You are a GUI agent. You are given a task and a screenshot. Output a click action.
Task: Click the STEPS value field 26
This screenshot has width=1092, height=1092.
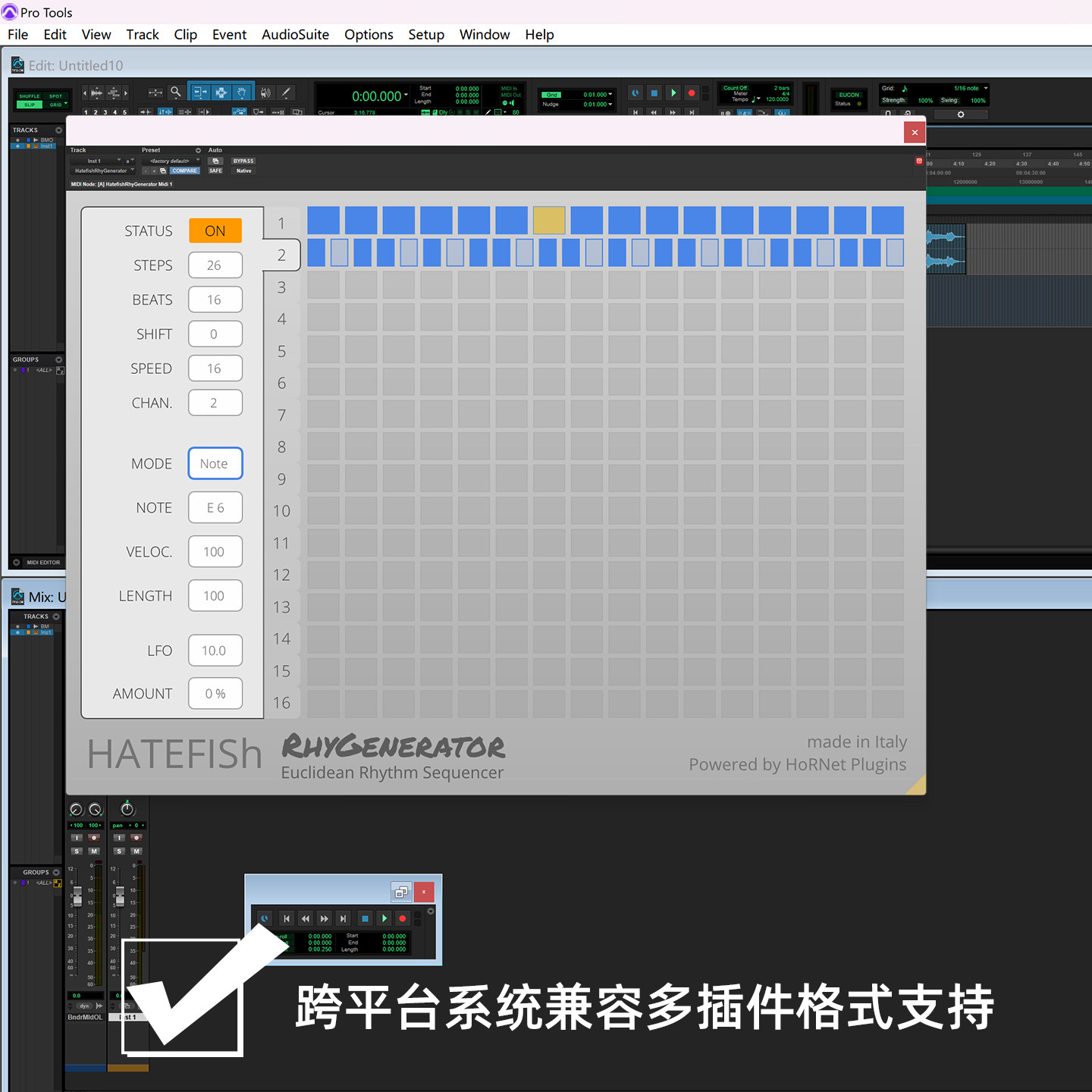point(215,265)
